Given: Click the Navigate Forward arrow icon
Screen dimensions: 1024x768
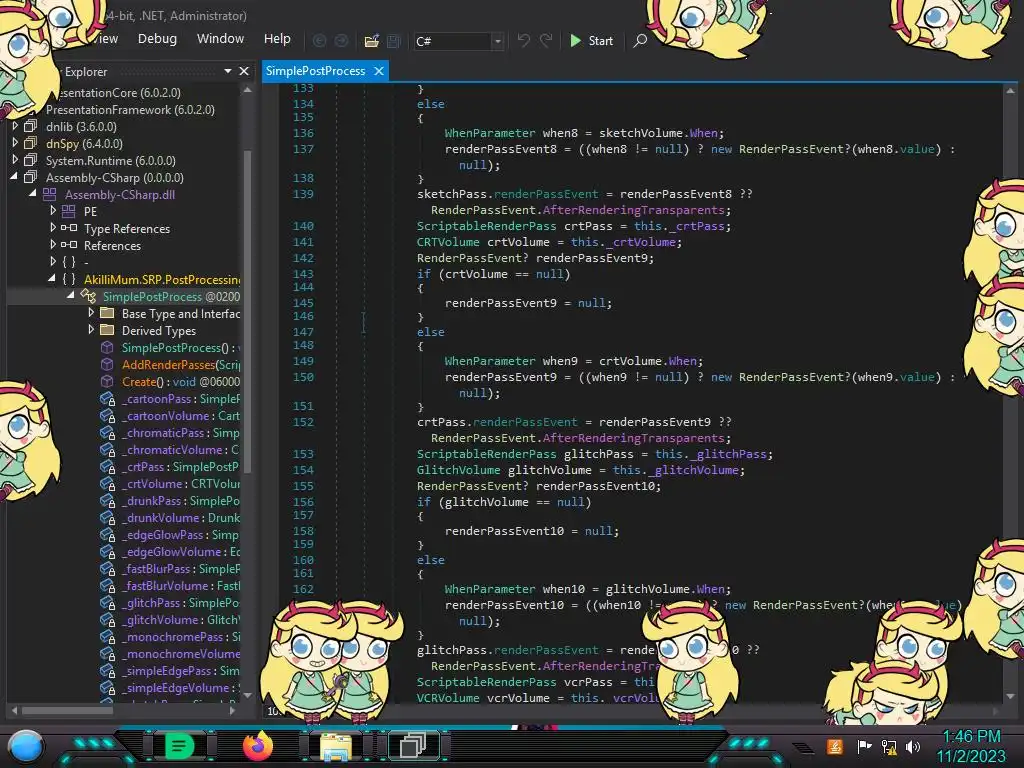Looking at the screenshot, I should pyautogui.click(x=342, y=41).
